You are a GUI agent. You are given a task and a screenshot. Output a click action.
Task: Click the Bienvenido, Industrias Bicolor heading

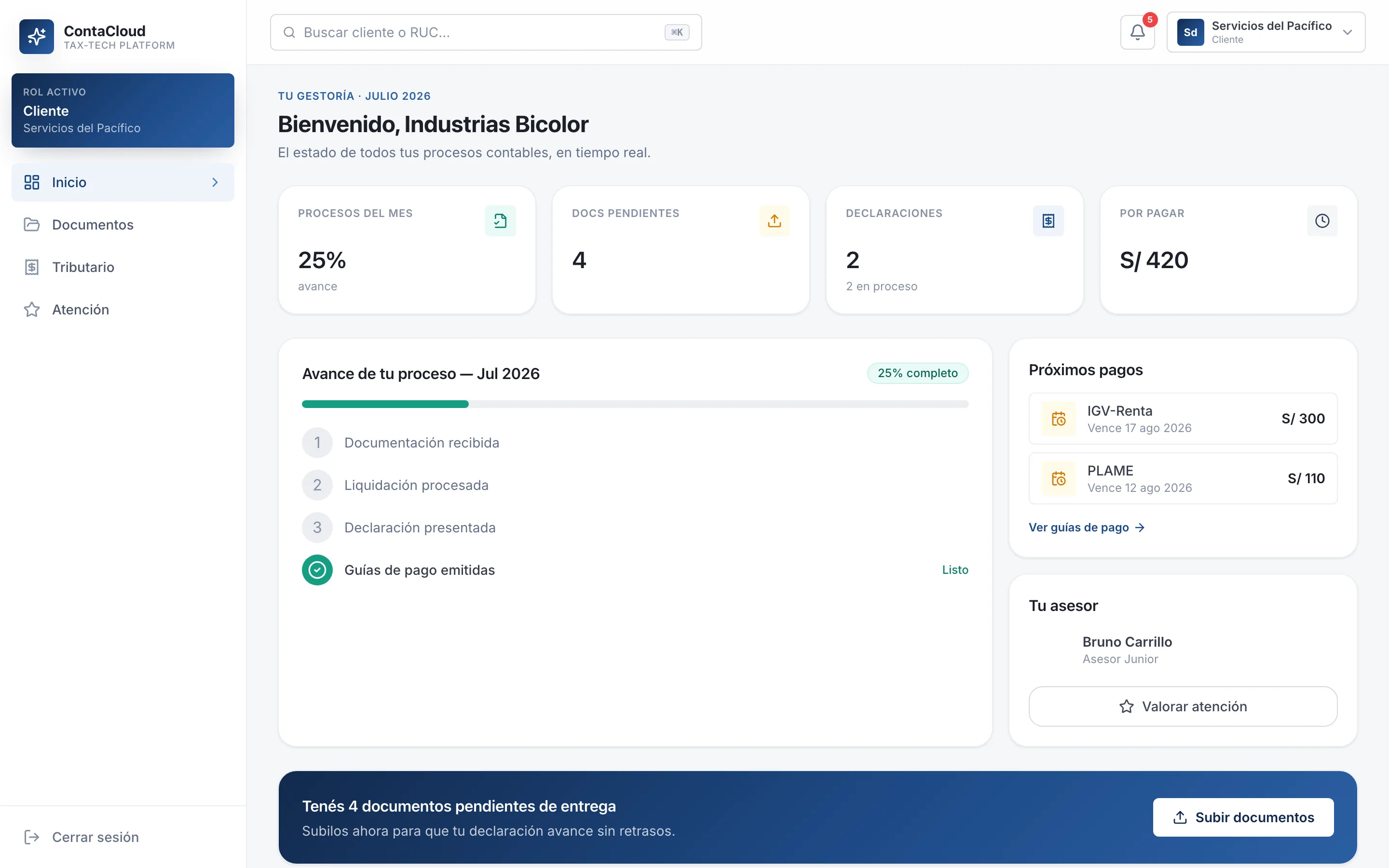pos(433,124)
